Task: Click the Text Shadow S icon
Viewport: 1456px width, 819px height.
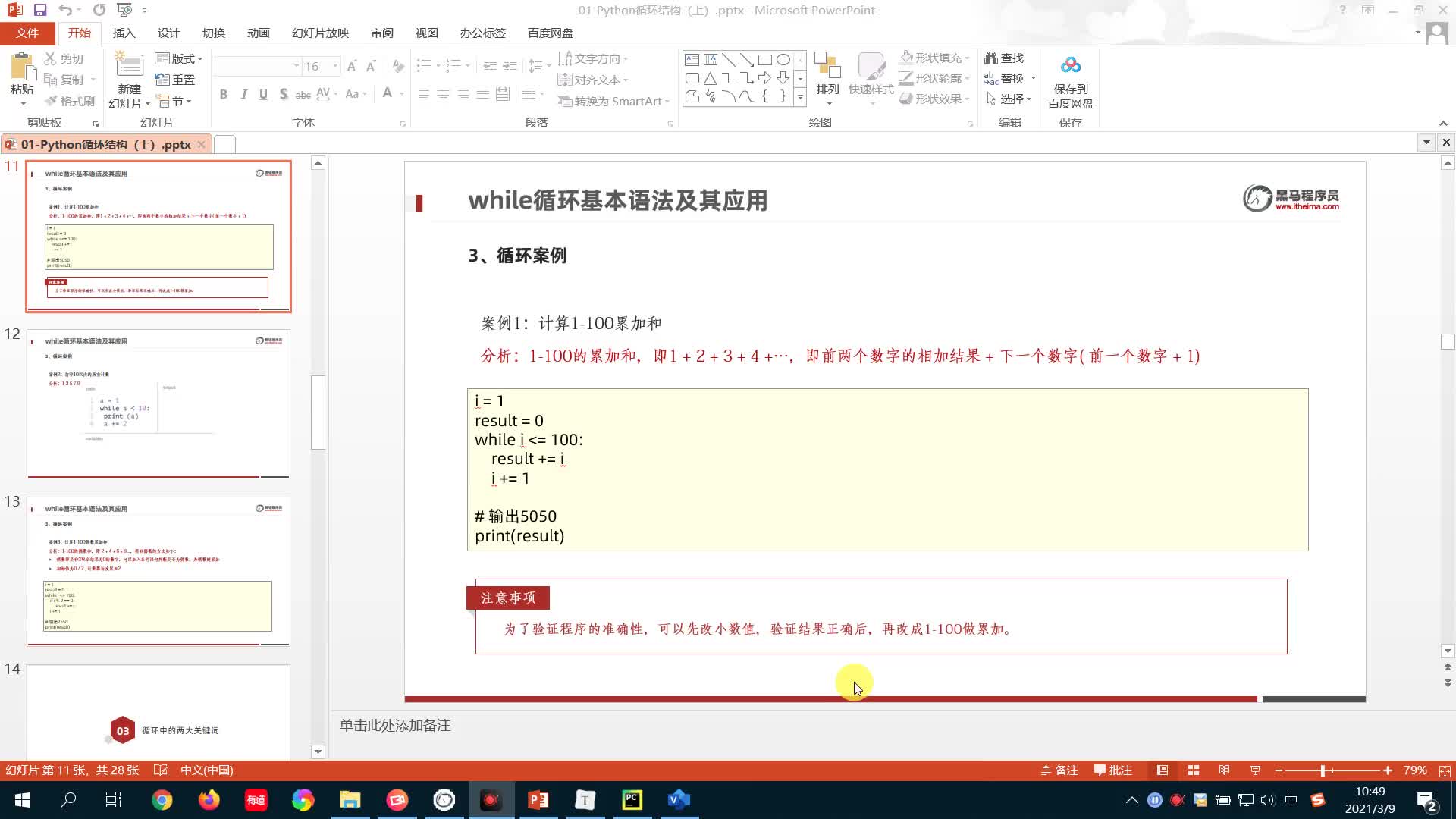Action: [283, 94]
